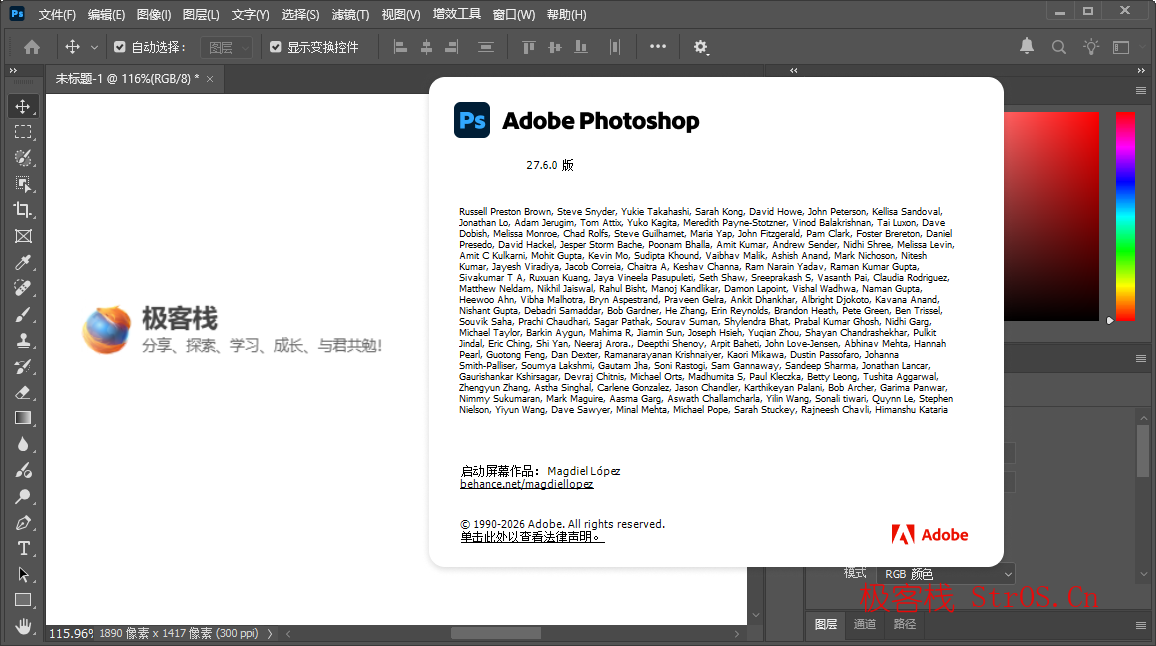Select the Horizontal Type tool
The width and height of the screenshot is (1156, 646).
tap(23, 549)
